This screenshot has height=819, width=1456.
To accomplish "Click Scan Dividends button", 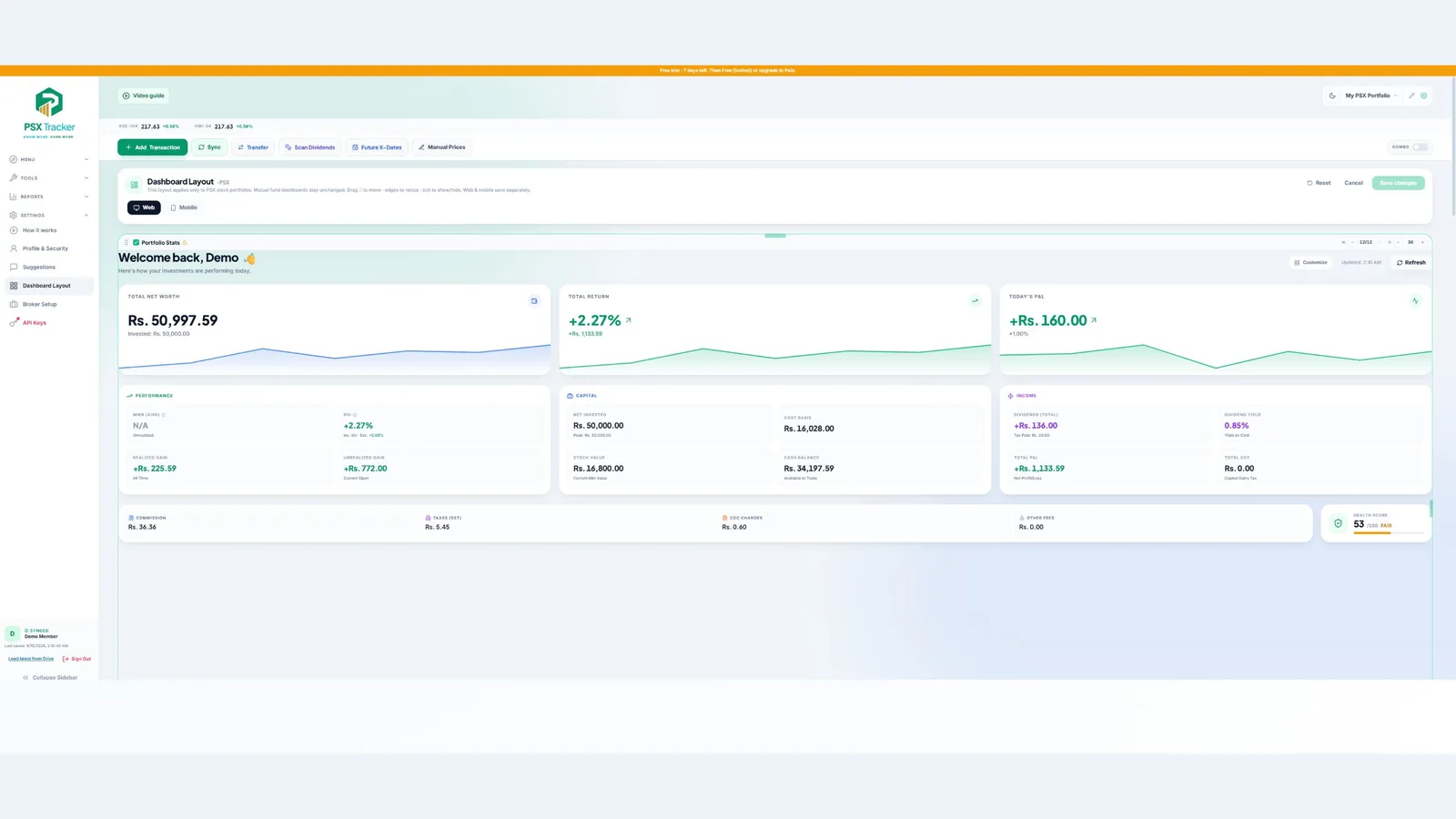I will point(310,147).
